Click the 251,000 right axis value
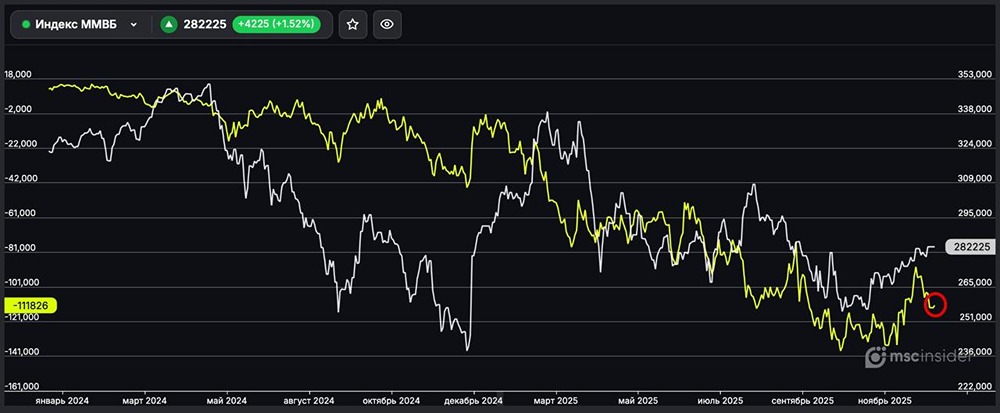 click(x=974, y=317)
